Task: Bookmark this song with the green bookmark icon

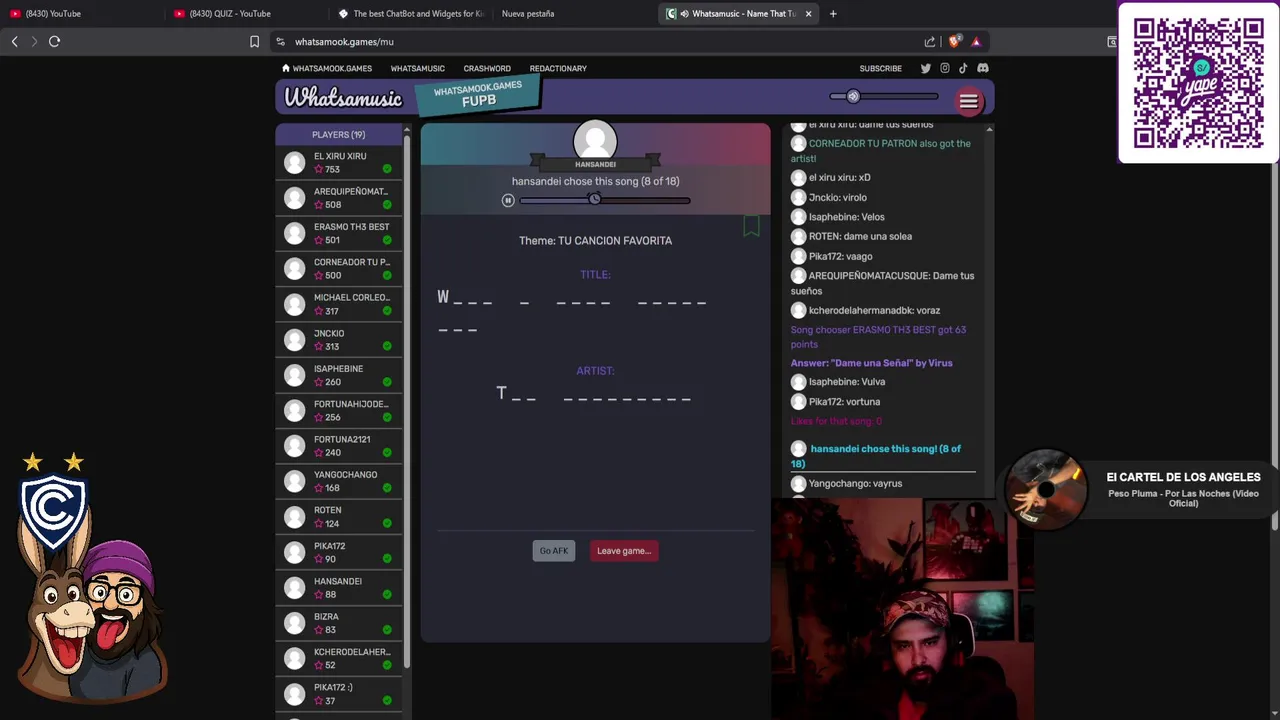Action: 751,227
